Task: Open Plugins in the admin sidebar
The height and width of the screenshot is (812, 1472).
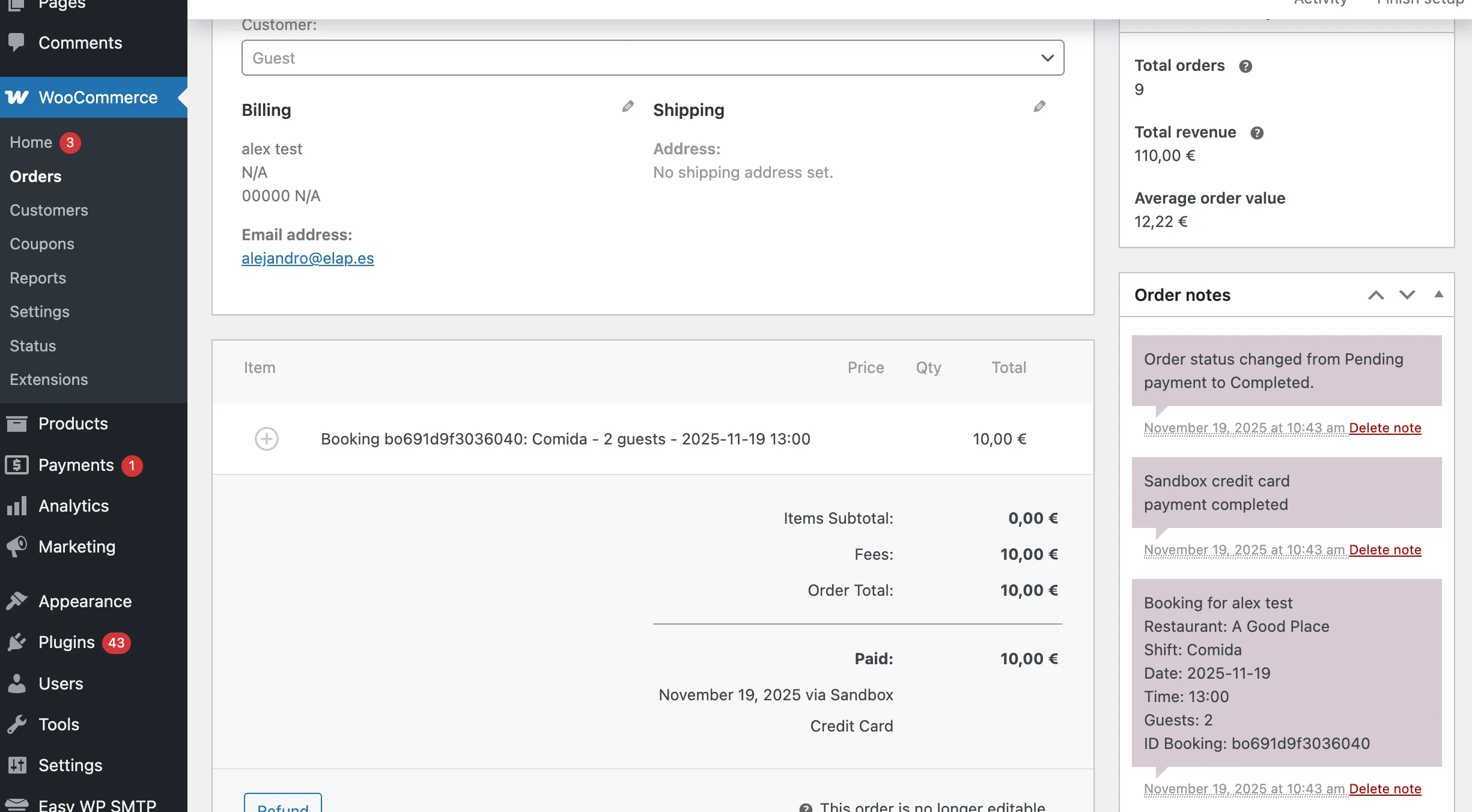Action: (x=66, y=642)
